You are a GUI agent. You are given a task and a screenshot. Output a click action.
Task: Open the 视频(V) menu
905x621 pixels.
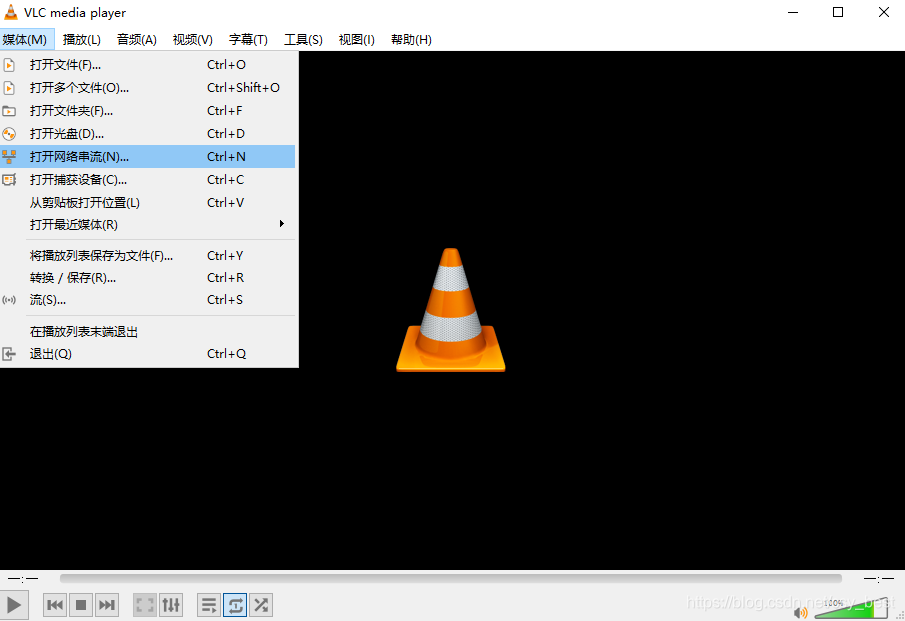coord(192,39)
